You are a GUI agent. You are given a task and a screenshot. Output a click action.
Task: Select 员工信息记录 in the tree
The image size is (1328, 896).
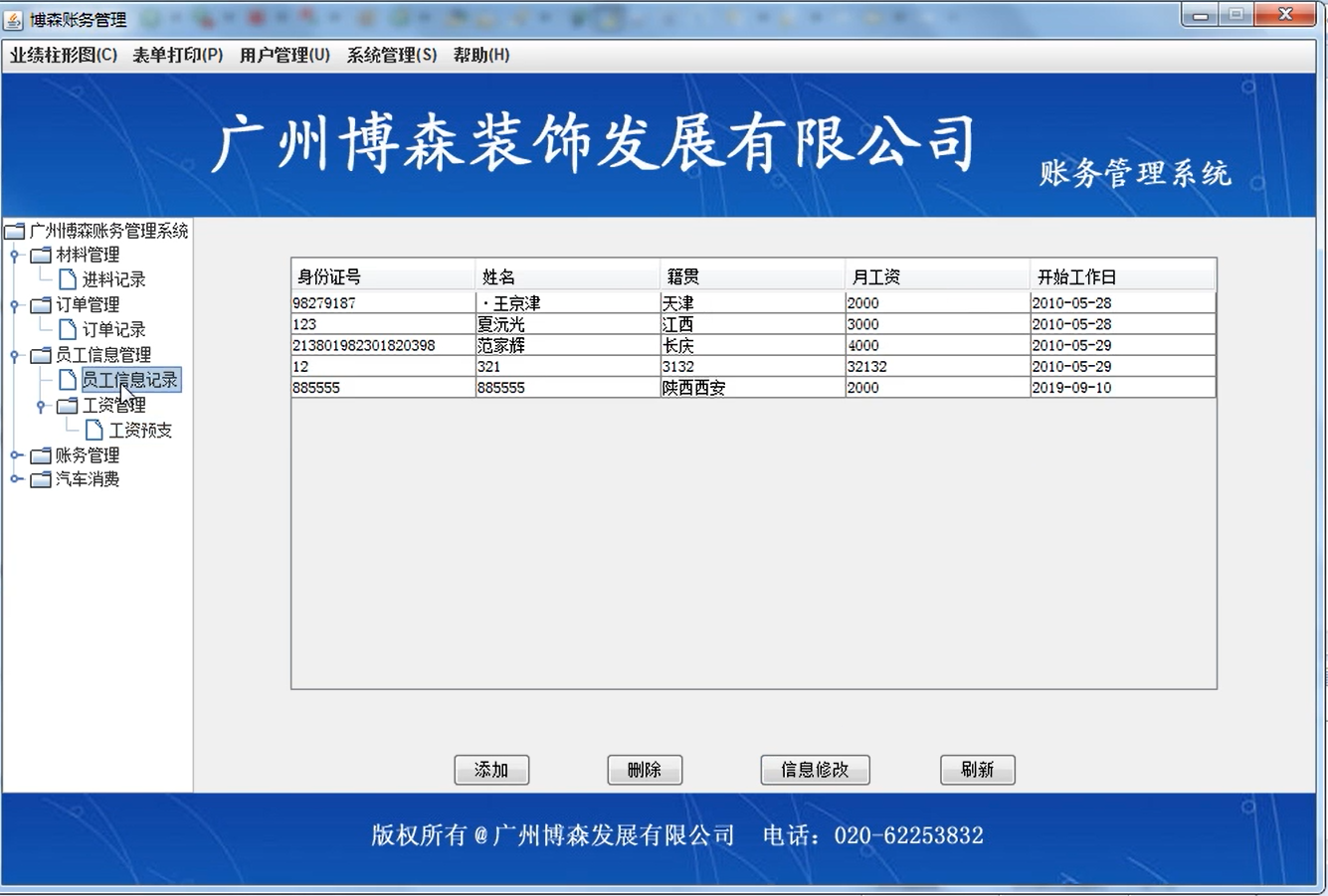130,380
